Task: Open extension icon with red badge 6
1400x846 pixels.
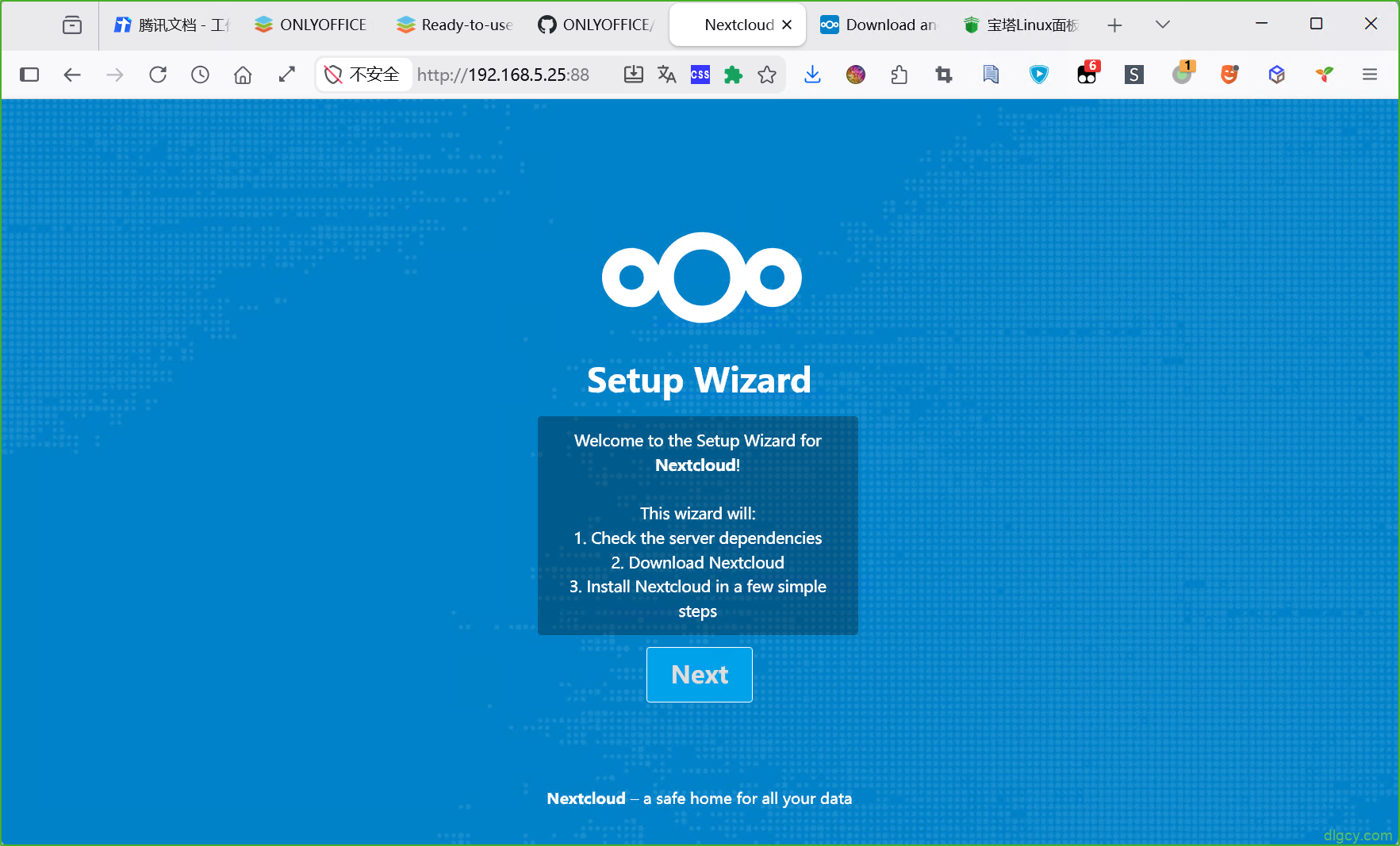Action: coord(1087,73)
